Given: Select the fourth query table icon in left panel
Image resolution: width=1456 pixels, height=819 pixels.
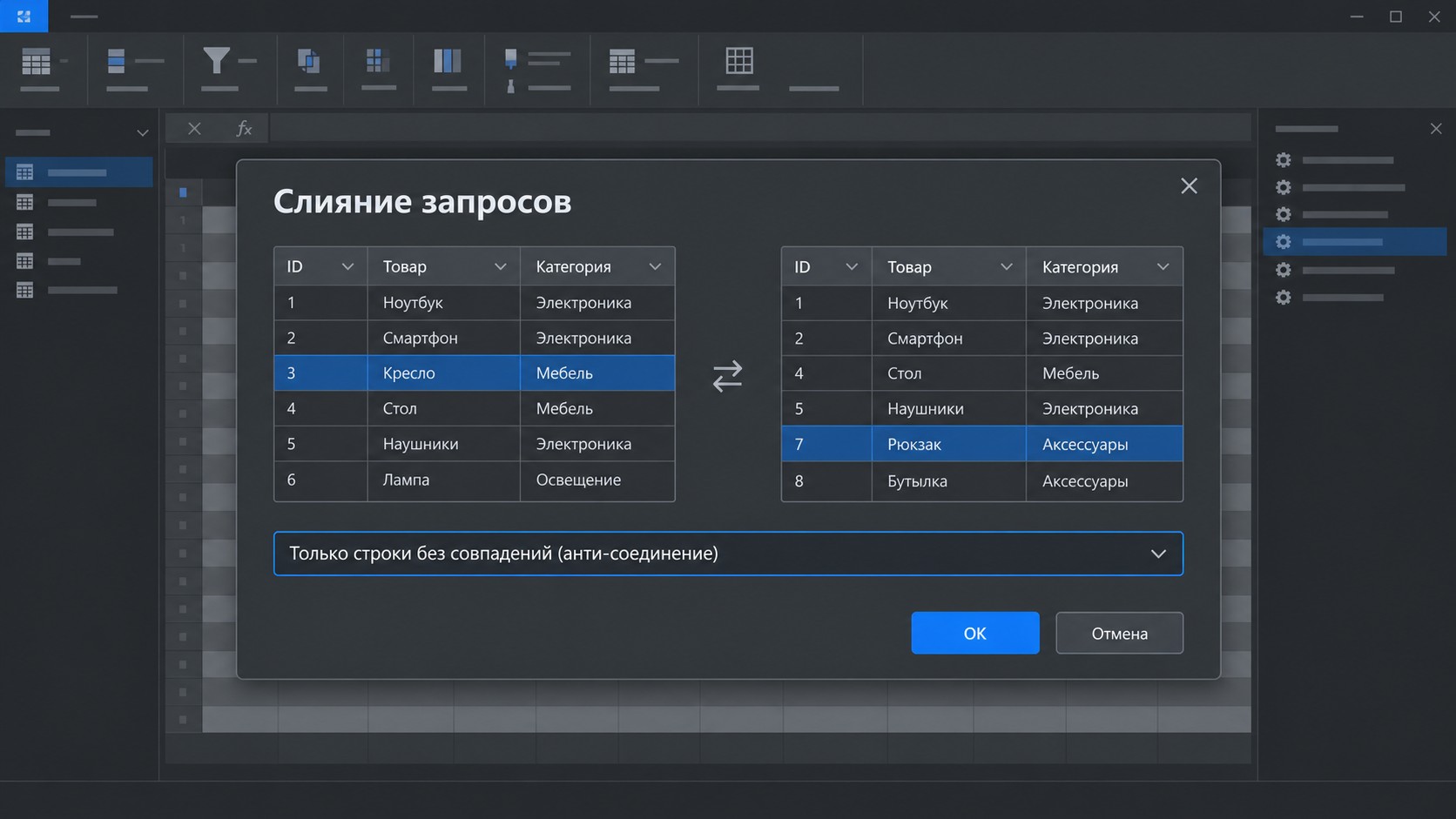Looking at the screenshot, I should (25, 261).
